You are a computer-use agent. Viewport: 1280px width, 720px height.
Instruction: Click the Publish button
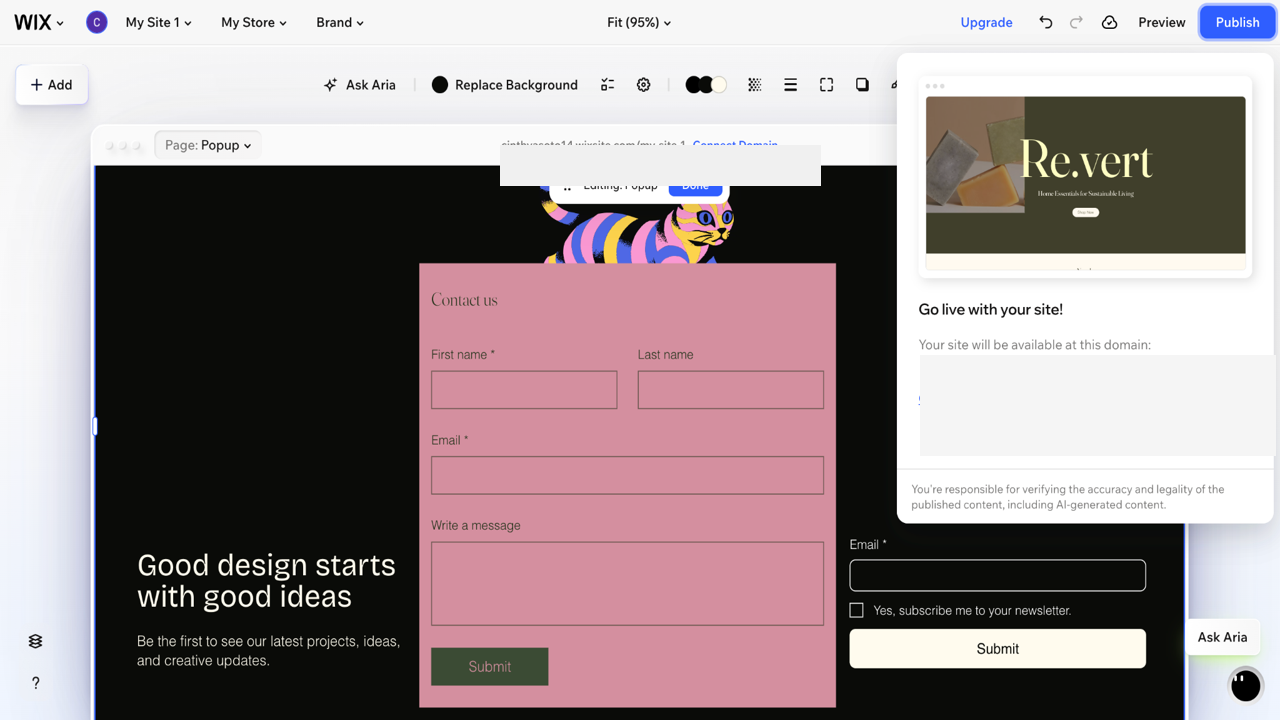(1237, 22)
